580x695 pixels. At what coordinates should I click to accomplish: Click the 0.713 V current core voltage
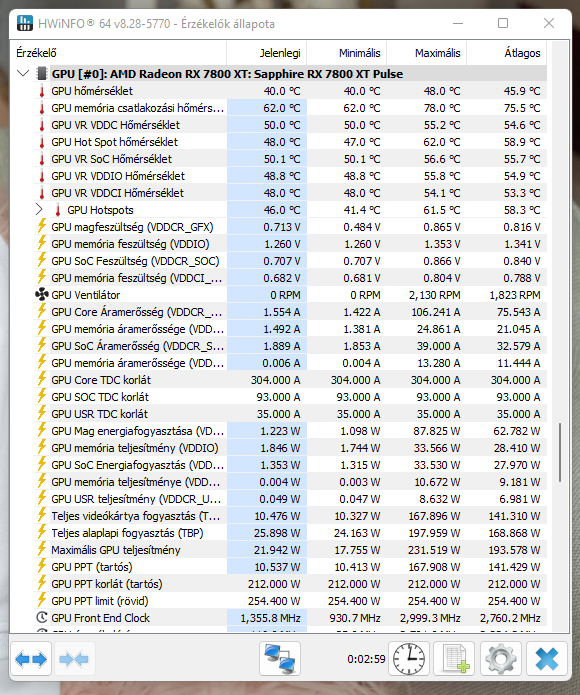pyautogui.click(x=282, y=227)
